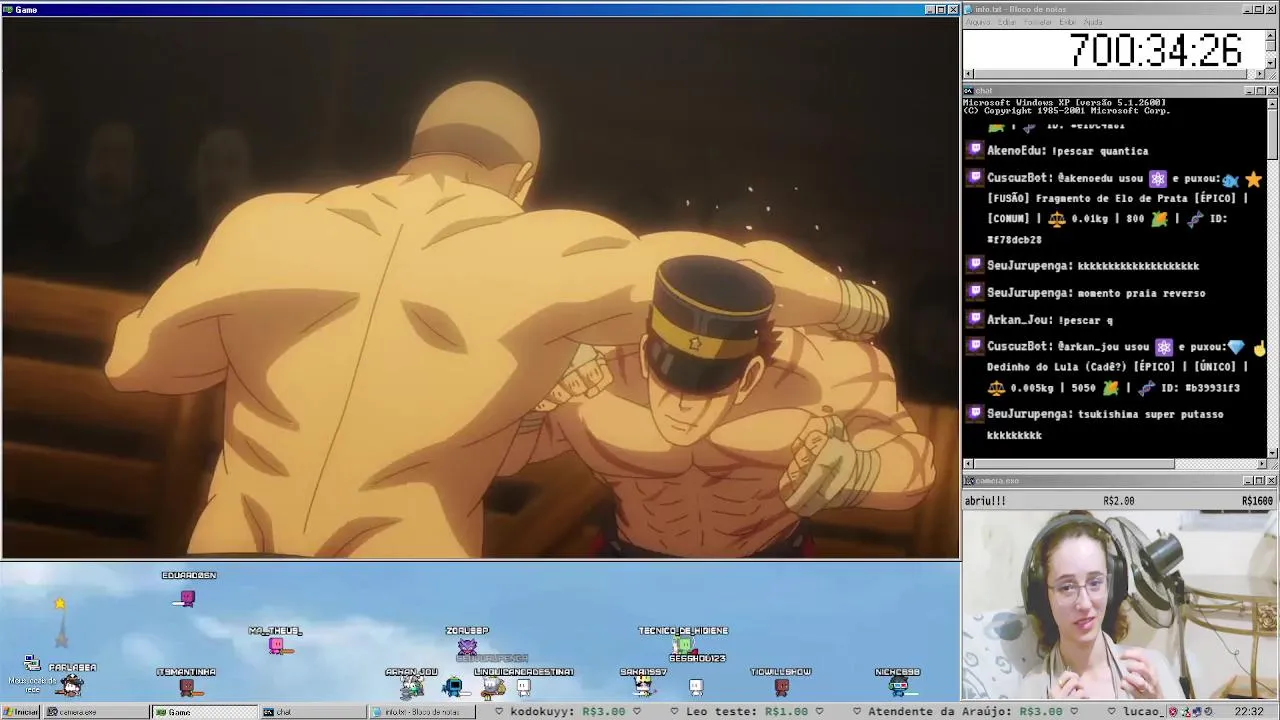Click the R$2.00 value in camera.exe
The height and width of the screenshot is (720, 1280).
(x=1119, y=501)
